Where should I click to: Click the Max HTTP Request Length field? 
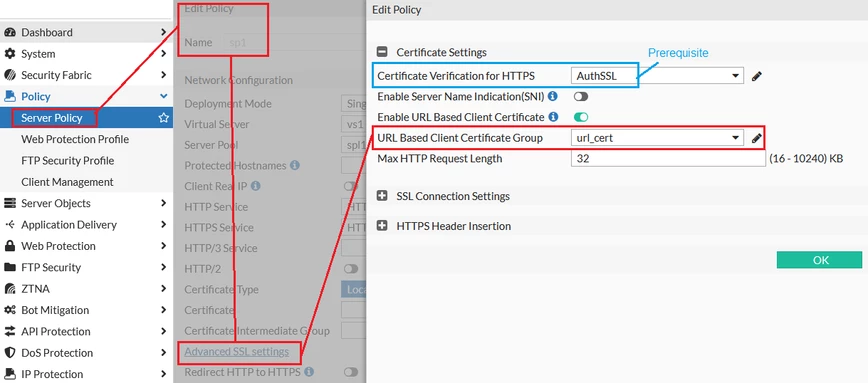click(668, 159)
